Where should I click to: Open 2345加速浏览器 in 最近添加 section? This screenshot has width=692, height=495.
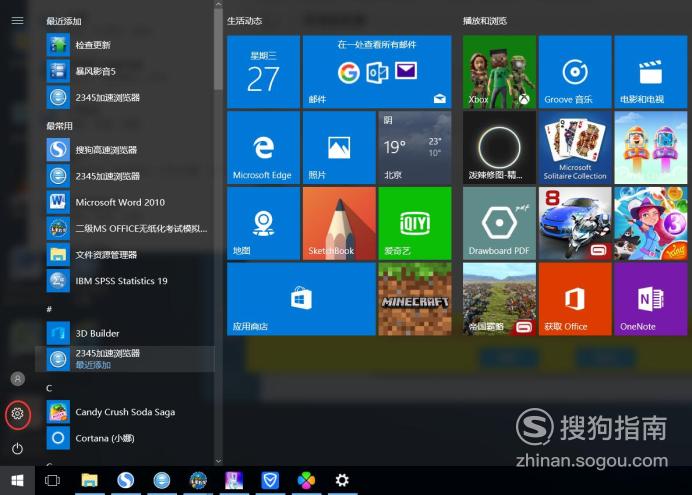pos(124,98)
